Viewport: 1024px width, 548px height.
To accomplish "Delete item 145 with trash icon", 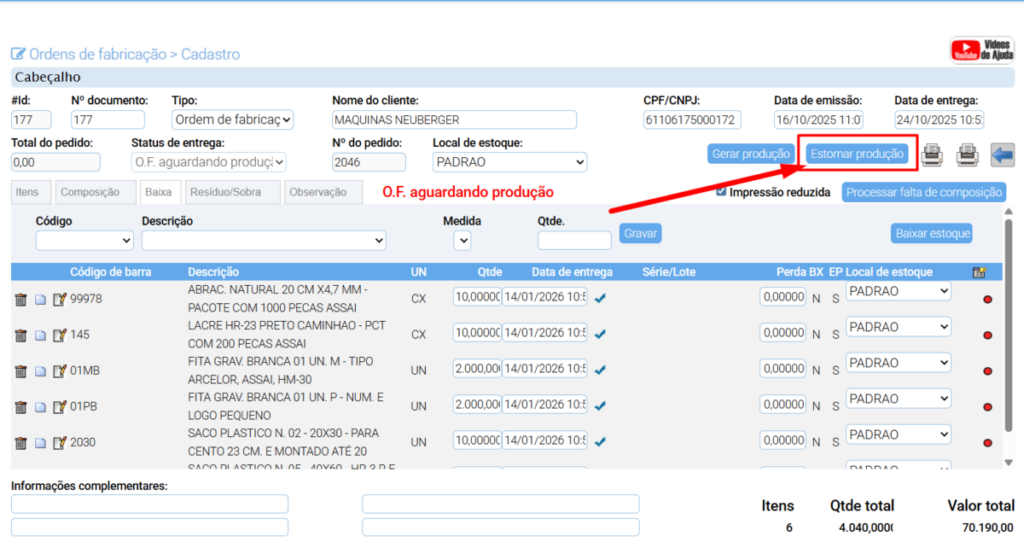I will 21,335.
